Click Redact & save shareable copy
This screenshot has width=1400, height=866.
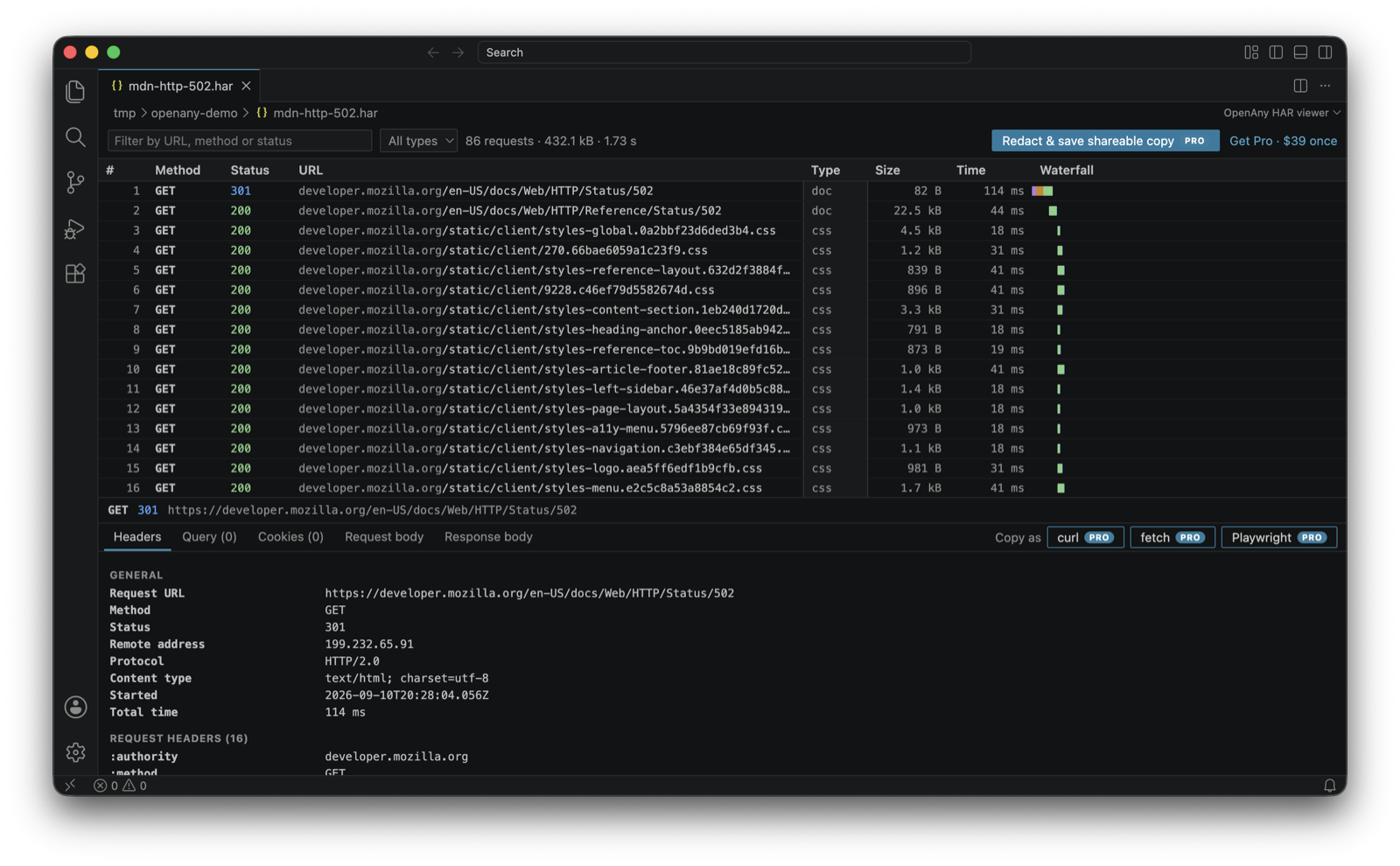[x=1105, y=141]
